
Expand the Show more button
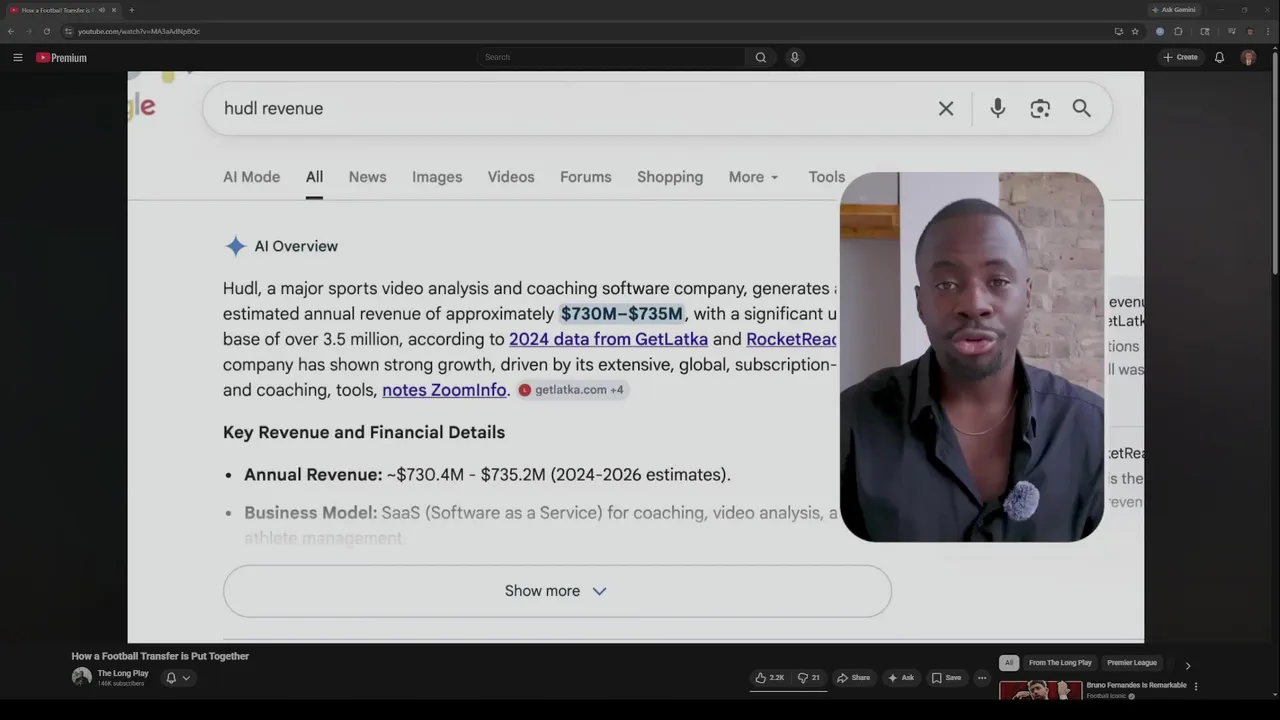(557, 591)
